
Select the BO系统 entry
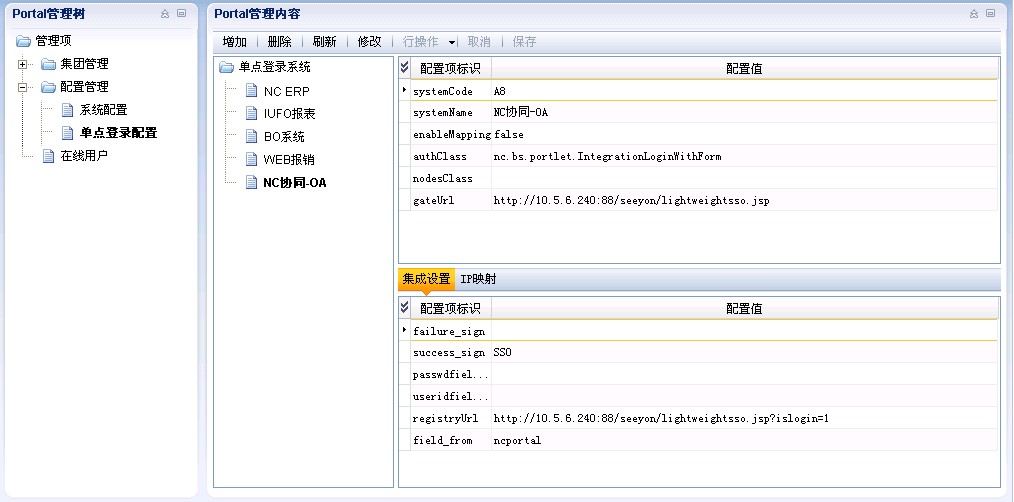coord(284,136)
